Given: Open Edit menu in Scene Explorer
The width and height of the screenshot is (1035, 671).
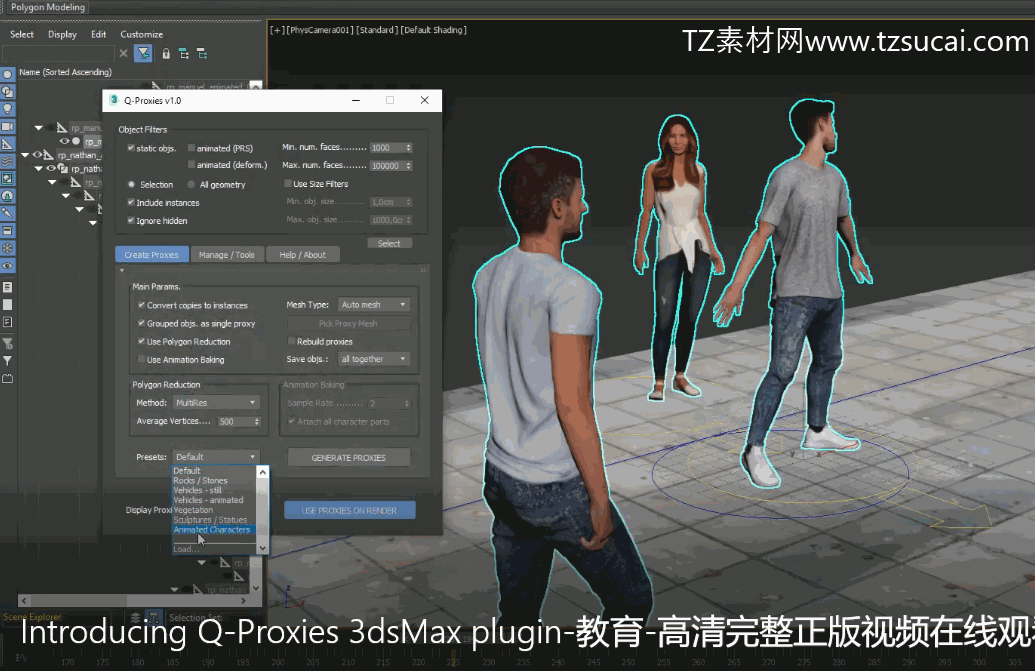Looking at the screenshot, I should 98,34.
